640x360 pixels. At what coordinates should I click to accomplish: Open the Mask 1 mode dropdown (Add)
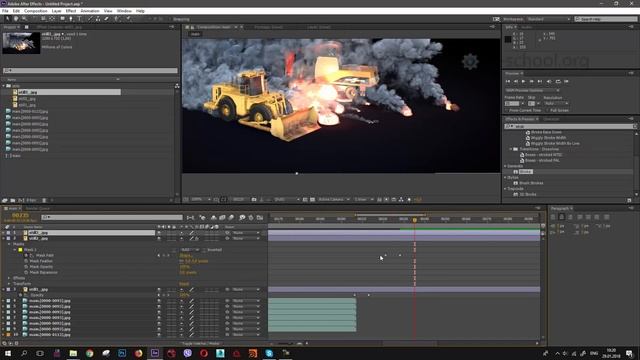coord(189,250)
